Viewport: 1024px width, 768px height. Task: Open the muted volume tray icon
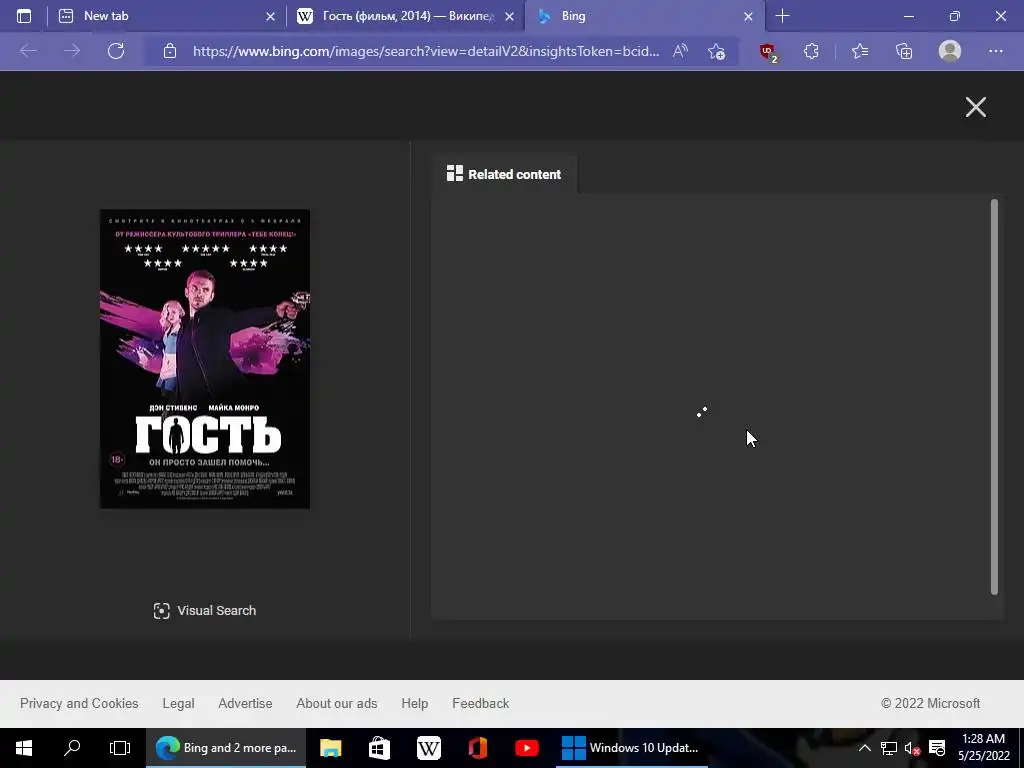click(912, 748)
